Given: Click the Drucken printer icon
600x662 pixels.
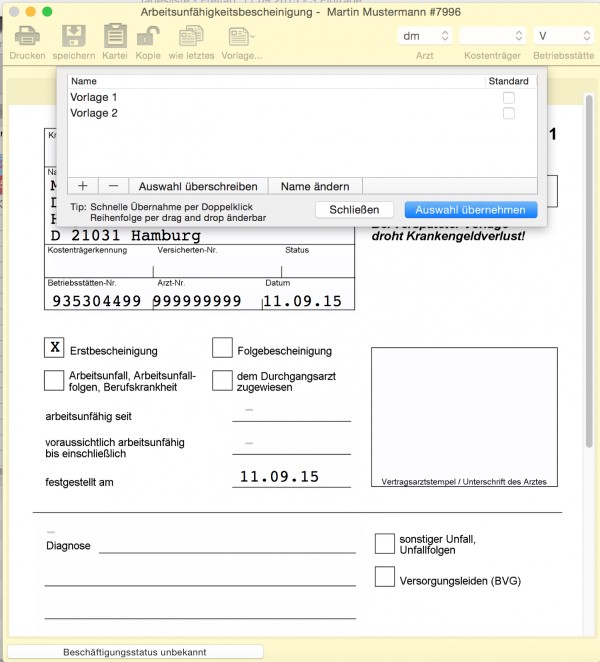Looking at the screenshot, I should click(x=27, y=36).
